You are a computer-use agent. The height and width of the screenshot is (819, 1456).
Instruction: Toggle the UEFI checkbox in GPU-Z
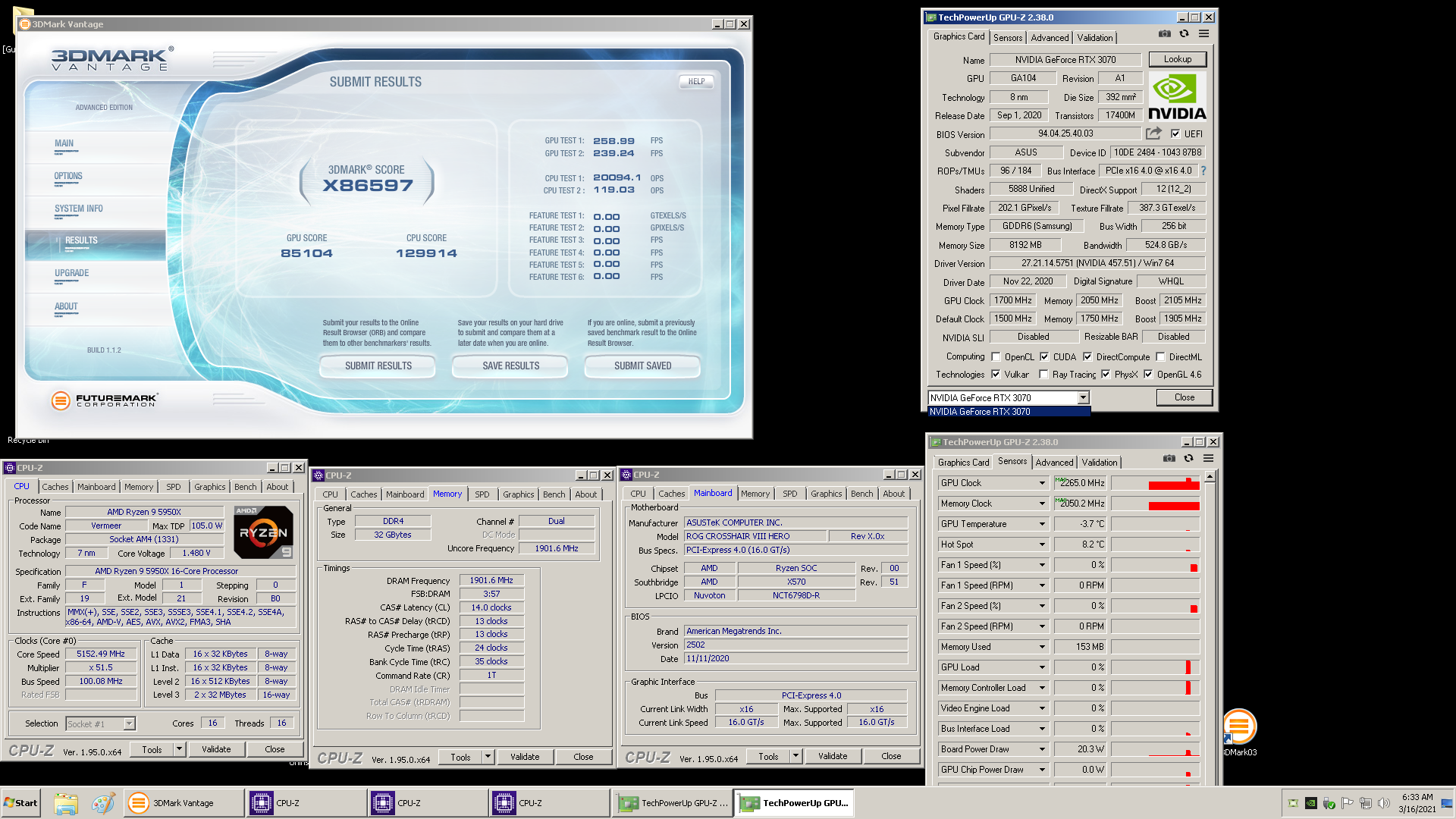coord(1175,134)
